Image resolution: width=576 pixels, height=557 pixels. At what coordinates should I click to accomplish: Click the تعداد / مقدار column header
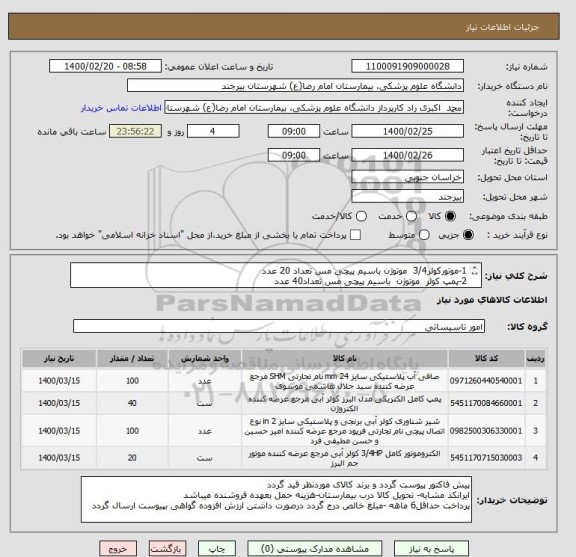point(132,359)
